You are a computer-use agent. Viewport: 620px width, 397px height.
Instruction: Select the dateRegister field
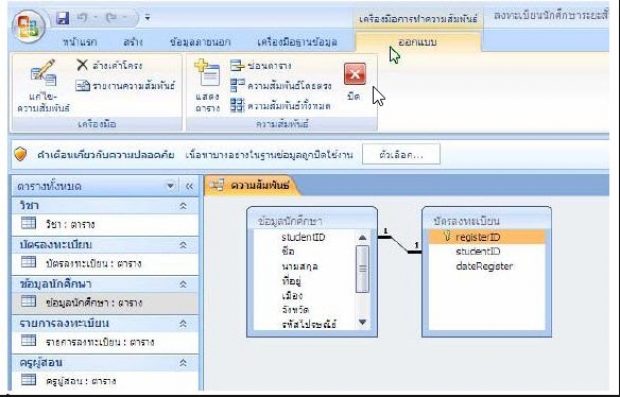click(484, 266)
